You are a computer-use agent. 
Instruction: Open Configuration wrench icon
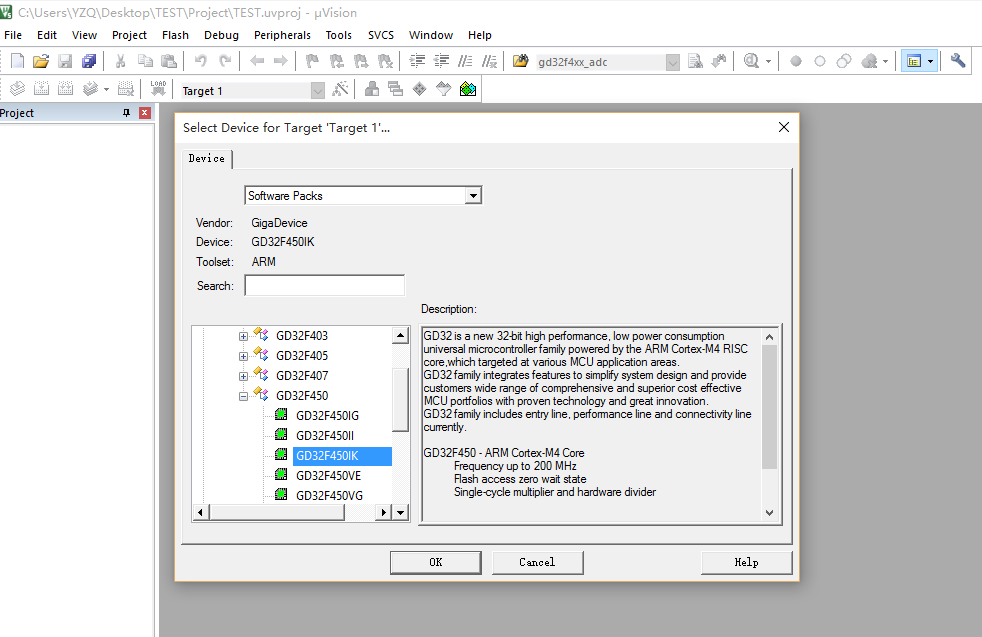(x=958, y=61)
